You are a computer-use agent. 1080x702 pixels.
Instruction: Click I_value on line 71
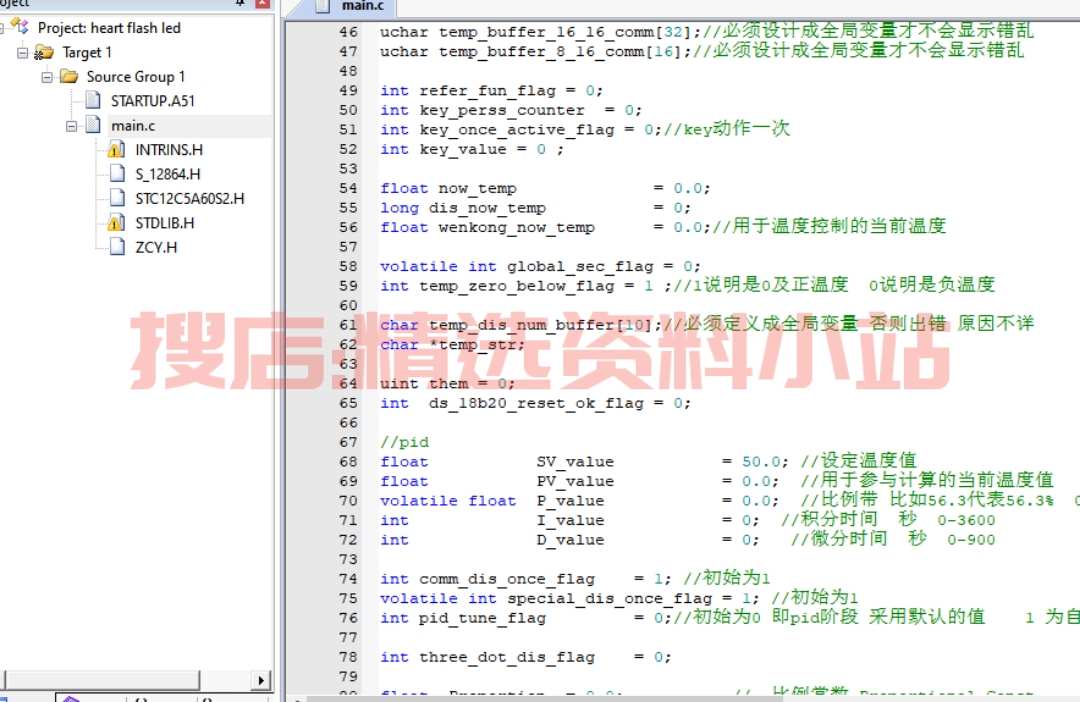(x=570, y=520)
